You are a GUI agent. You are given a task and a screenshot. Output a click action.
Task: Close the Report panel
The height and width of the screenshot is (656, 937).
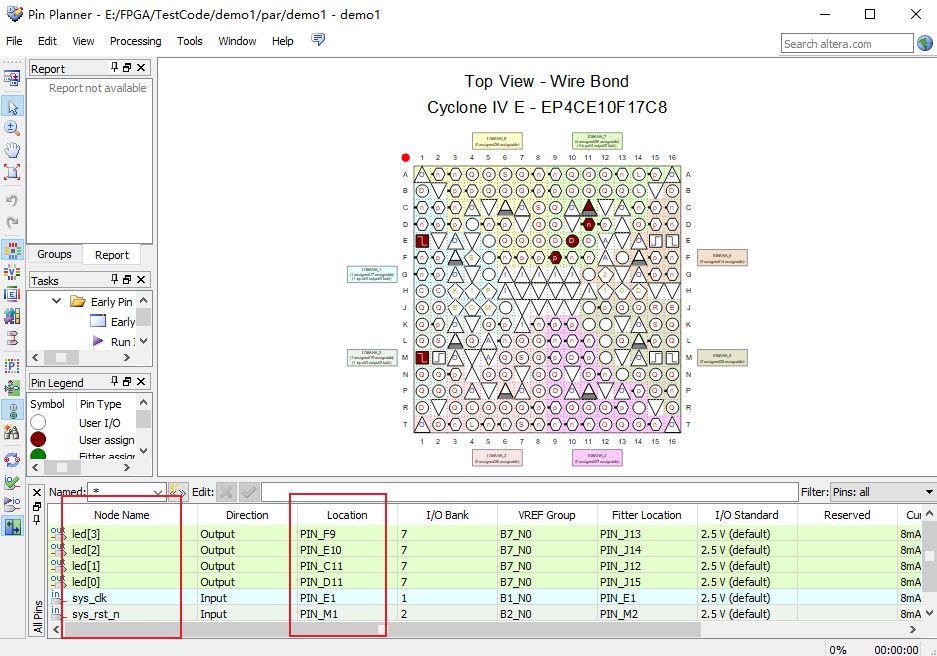[x=141, y=68]
